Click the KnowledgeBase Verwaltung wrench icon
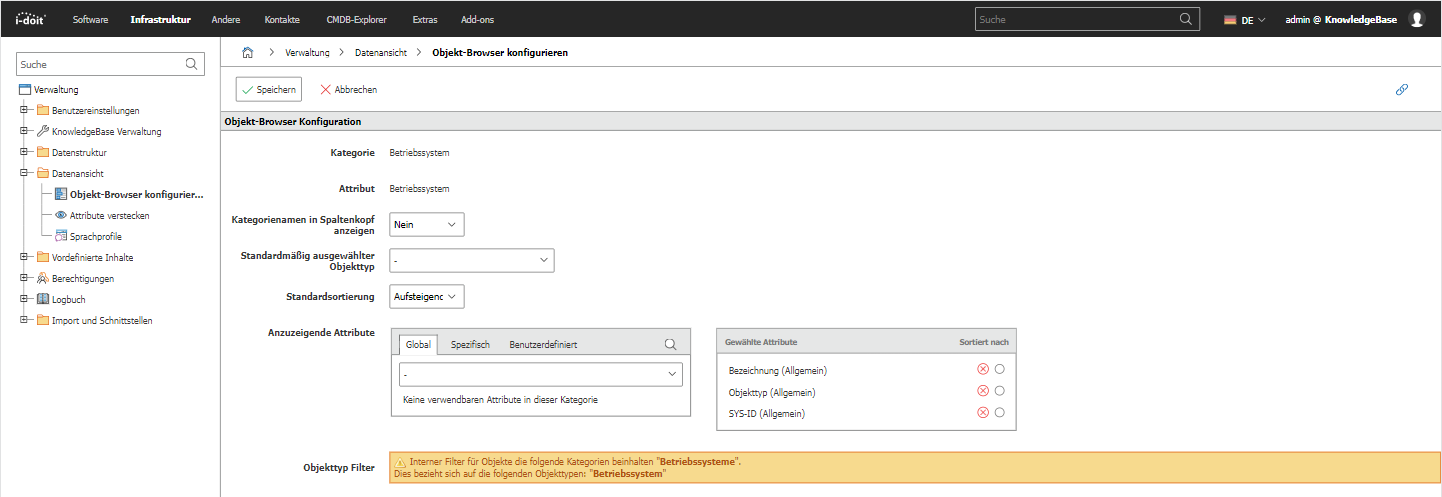Screen dimensions: 1442x497 43,131
